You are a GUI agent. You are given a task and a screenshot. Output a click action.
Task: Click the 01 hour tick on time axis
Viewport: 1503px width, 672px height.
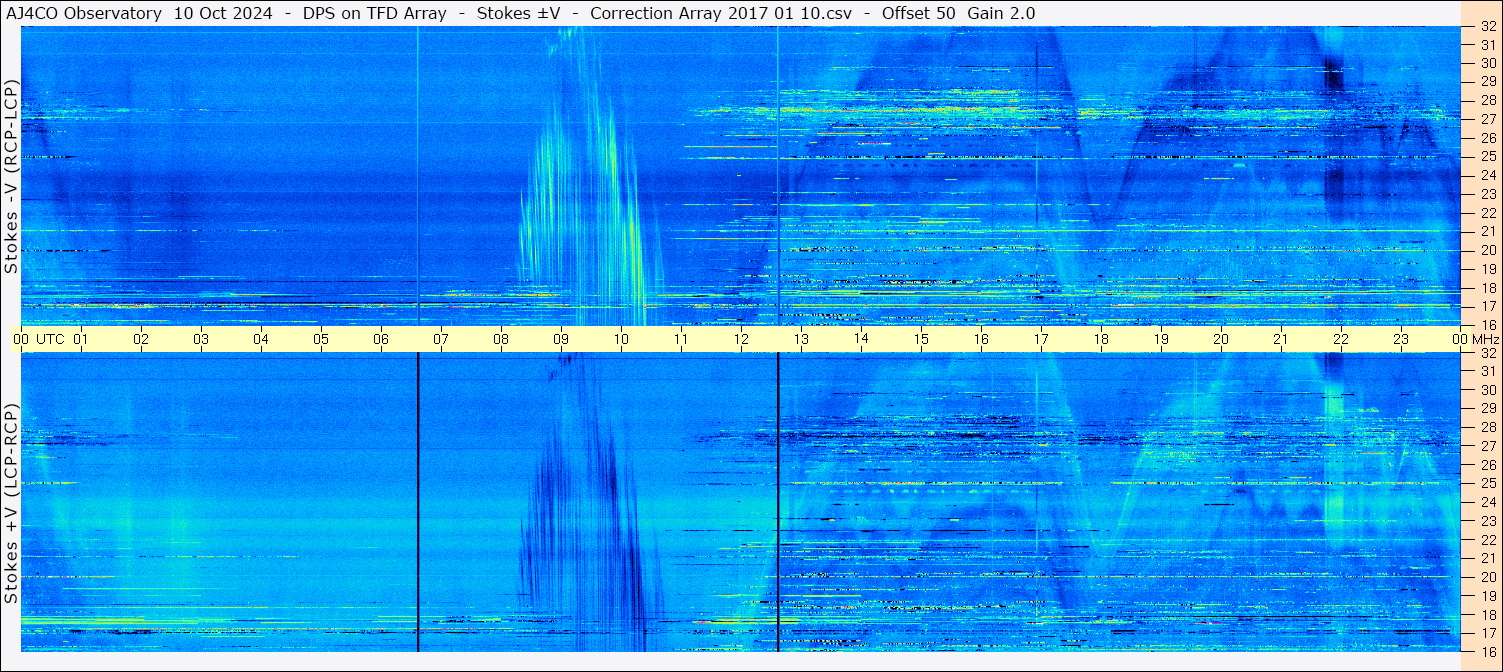pos(81,339)
